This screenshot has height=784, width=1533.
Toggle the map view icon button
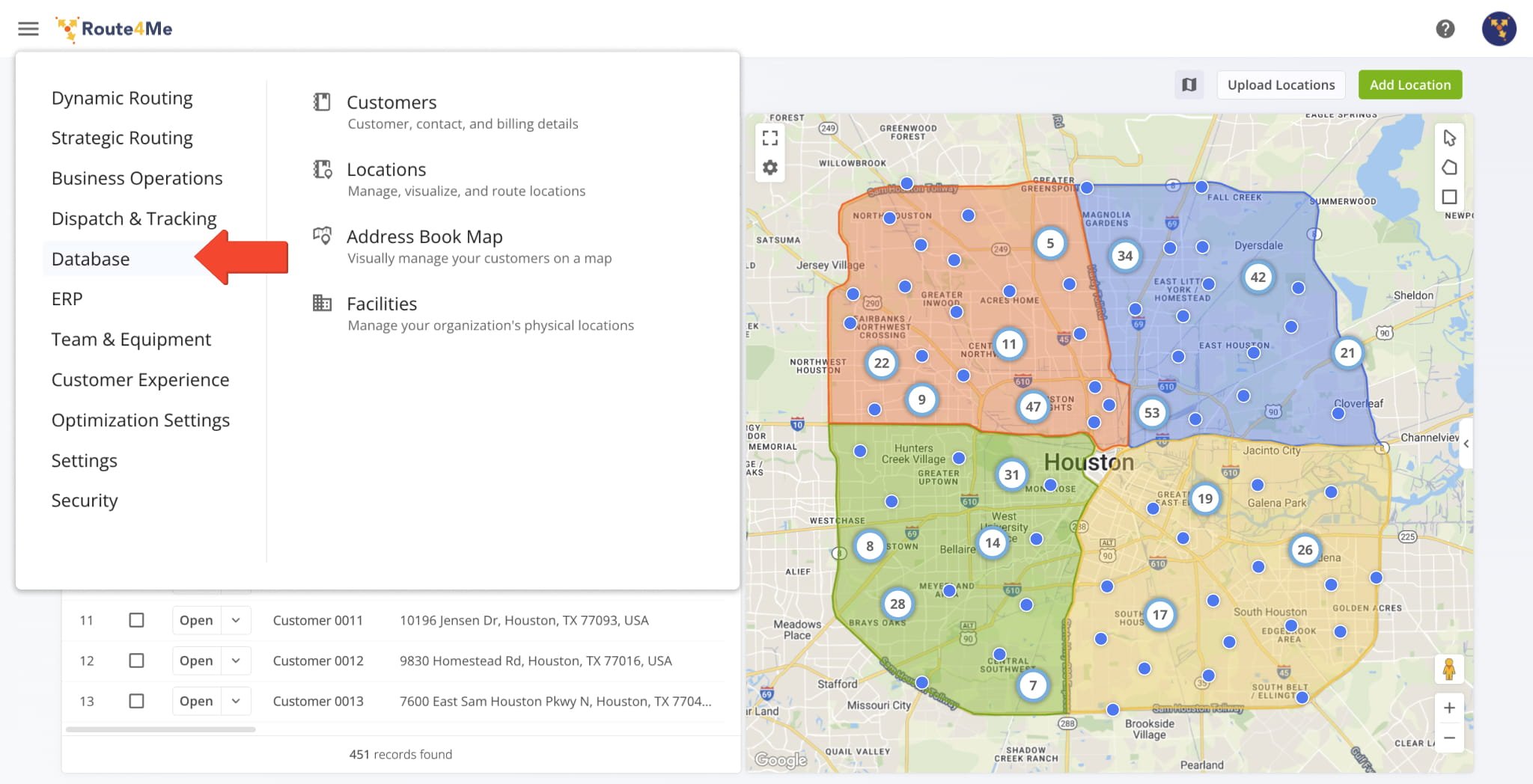point(1189,85)
